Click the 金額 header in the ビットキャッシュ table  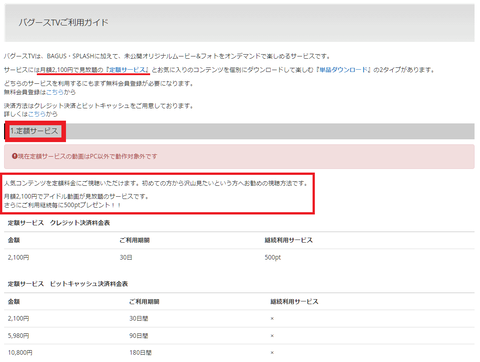(x=14, y=301)
